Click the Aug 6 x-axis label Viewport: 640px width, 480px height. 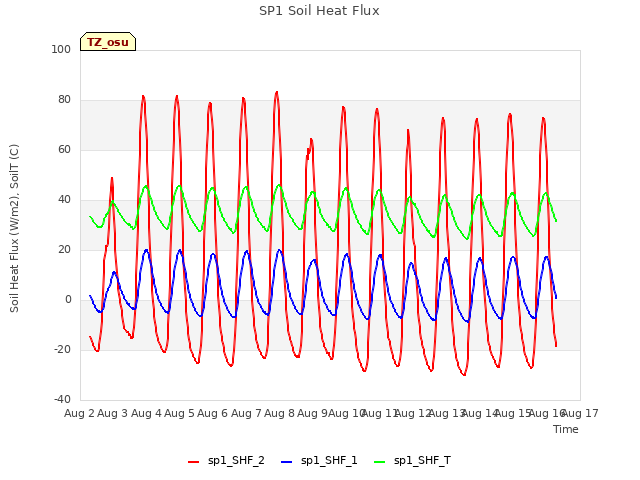213,413
